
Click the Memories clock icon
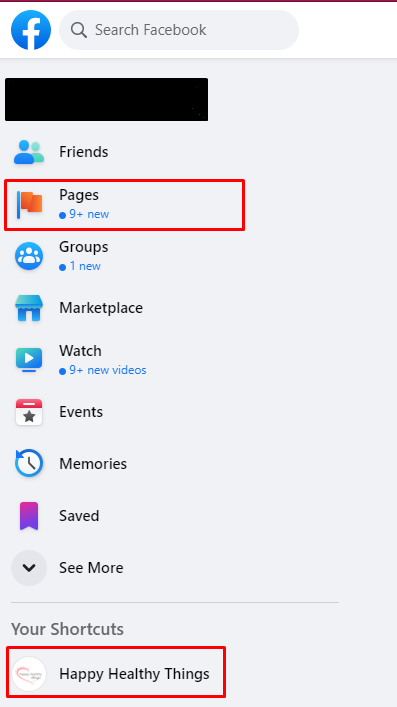pos(29,464)
